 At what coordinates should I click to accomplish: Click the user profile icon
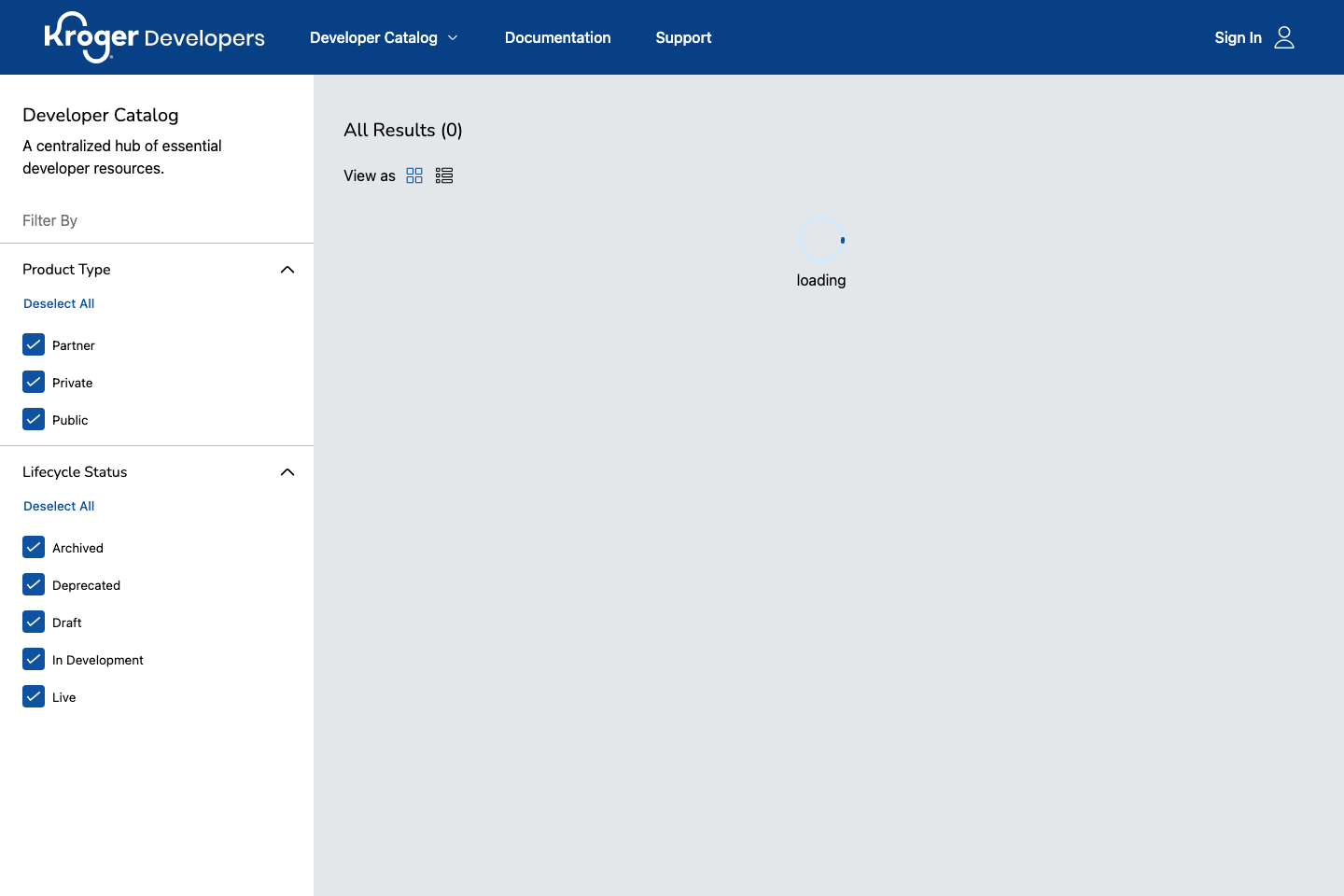click(x=1284, y=37)
